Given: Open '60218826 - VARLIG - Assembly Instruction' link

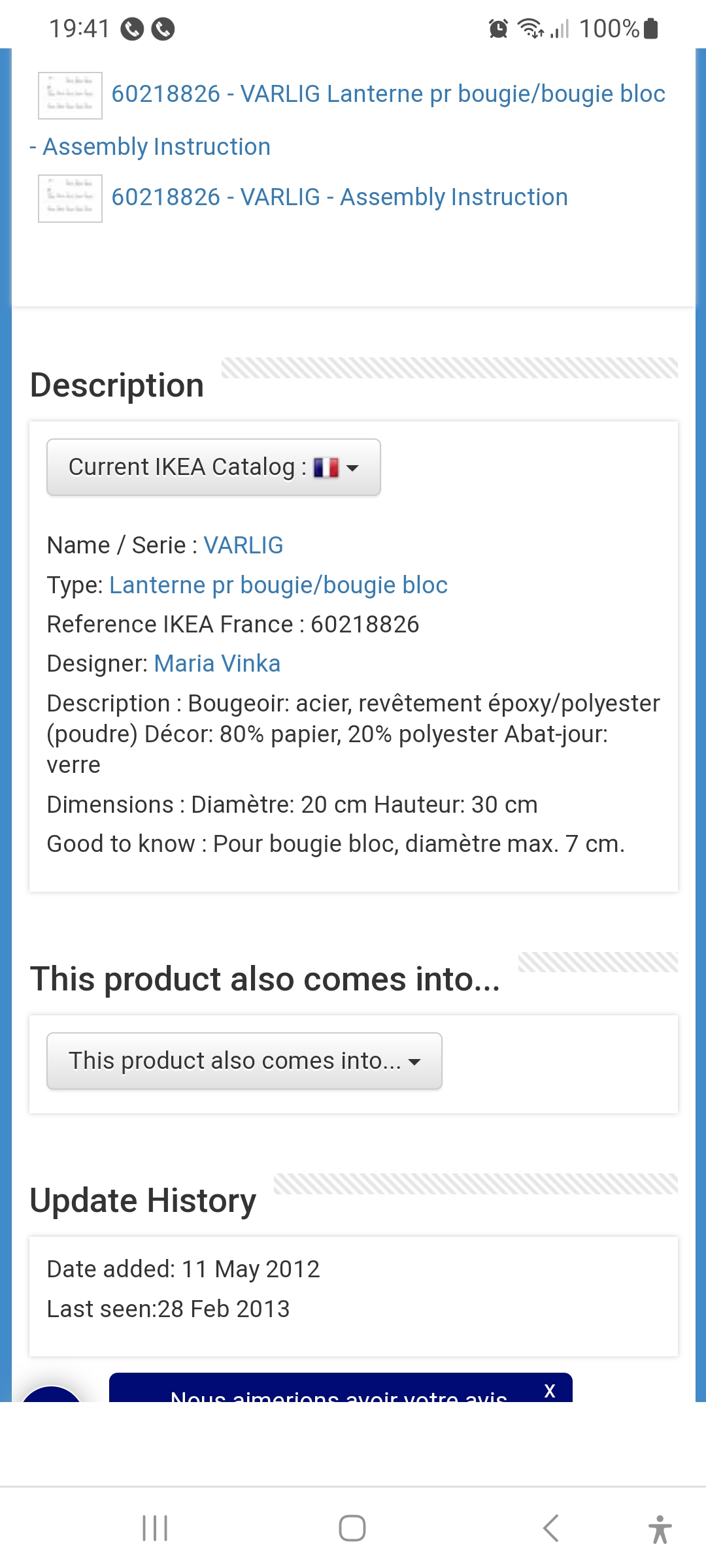Looking at the screenshot, I should pos(339,197).
